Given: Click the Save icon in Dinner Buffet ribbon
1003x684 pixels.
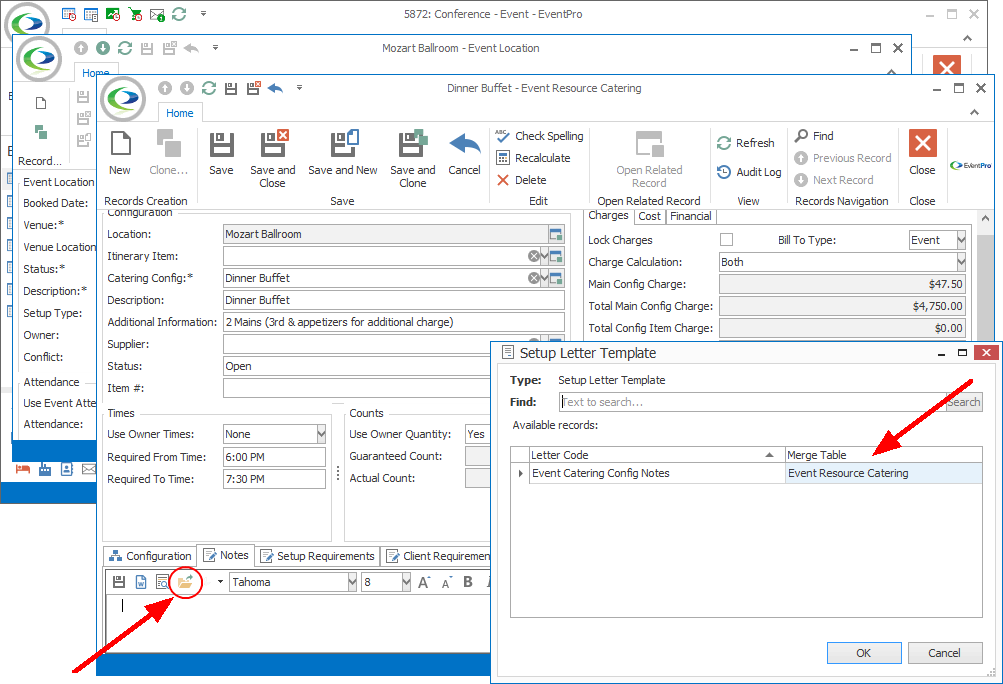Looking at the screenshot, I should pos(221,153).
